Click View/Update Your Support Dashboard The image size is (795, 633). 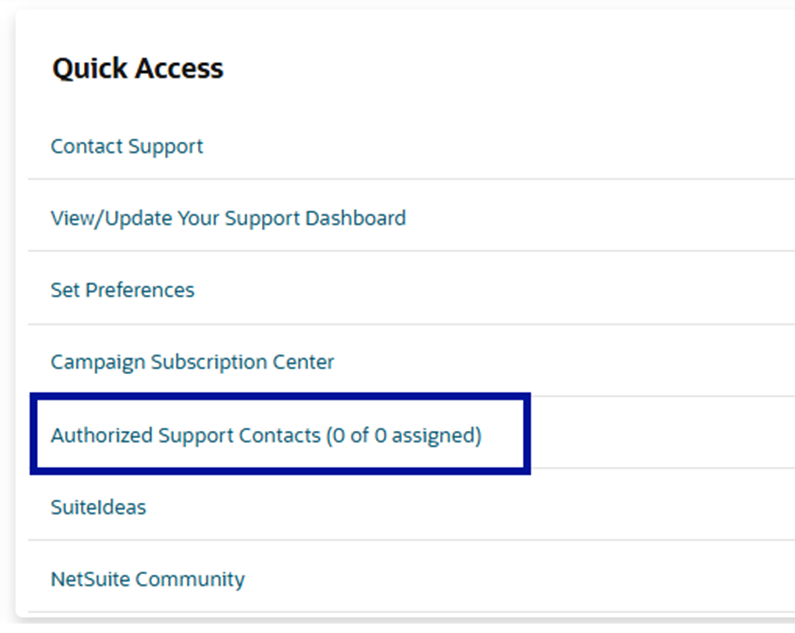(228, 218)
